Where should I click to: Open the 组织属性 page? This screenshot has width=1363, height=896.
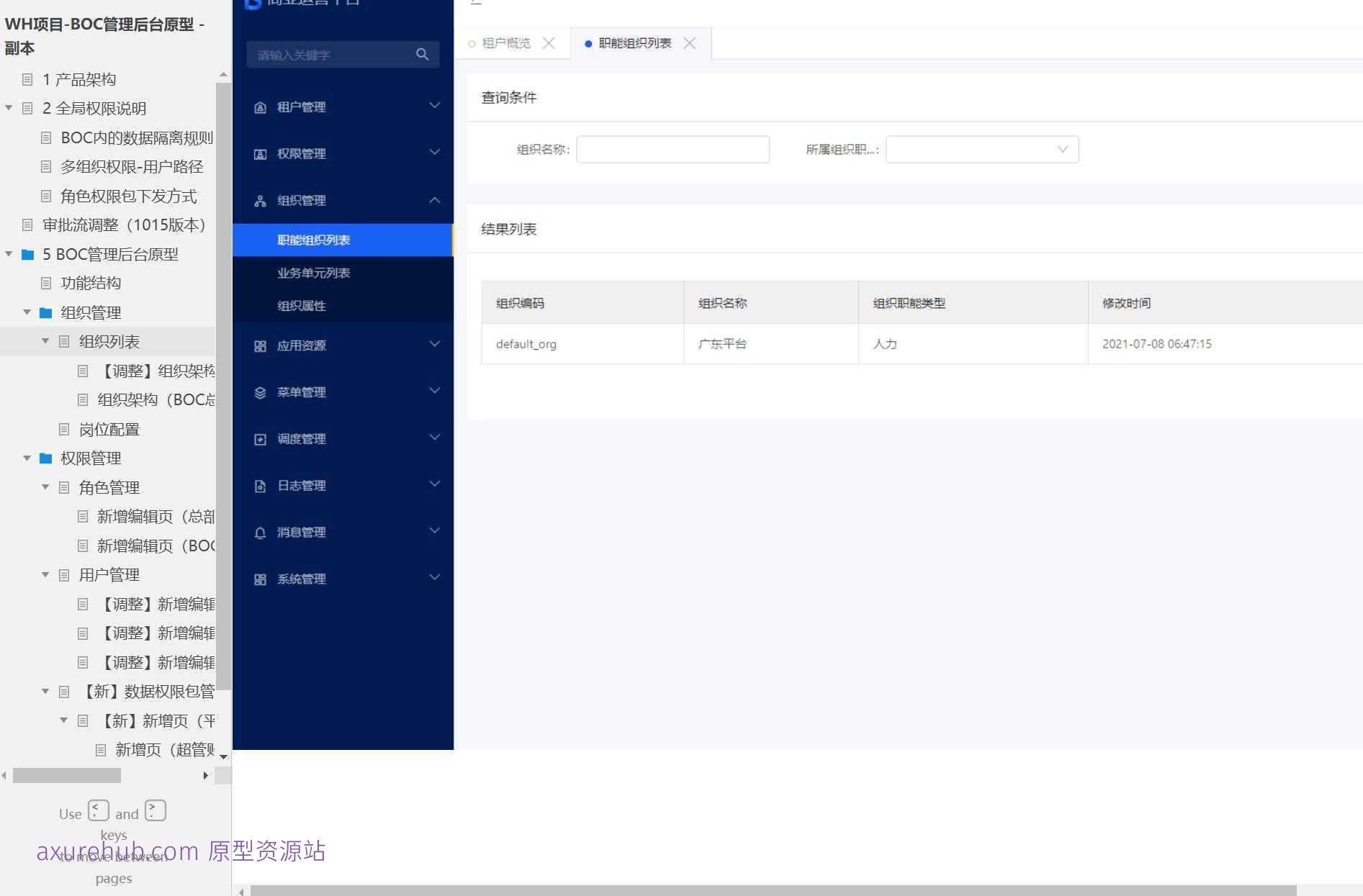coord(303,305)
